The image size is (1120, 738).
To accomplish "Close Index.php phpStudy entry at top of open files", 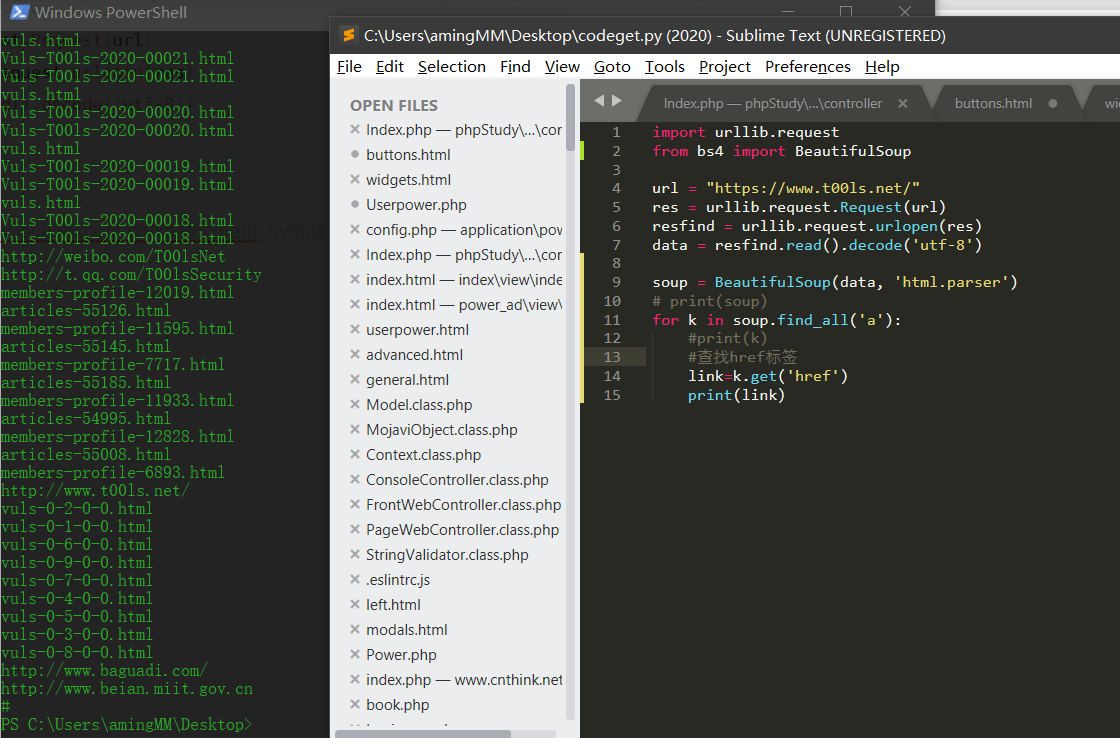I will click(x=355, y=129).
